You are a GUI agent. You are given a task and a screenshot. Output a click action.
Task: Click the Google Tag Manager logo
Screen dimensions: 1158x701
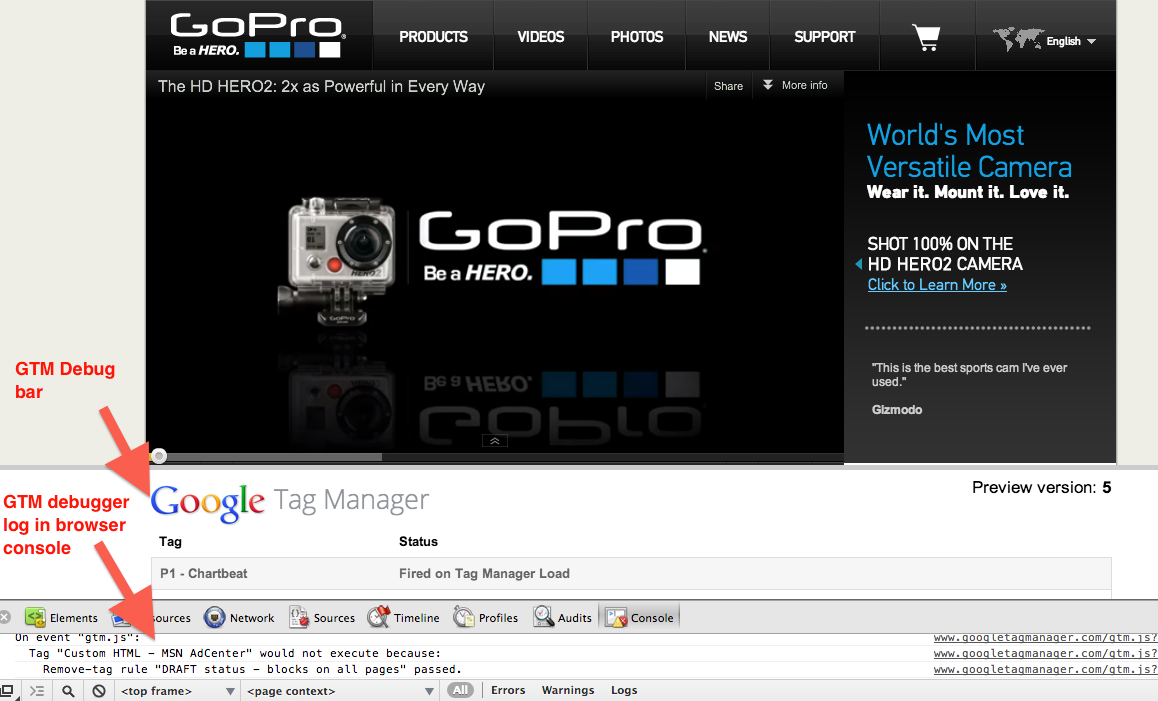tap(290, 502)
